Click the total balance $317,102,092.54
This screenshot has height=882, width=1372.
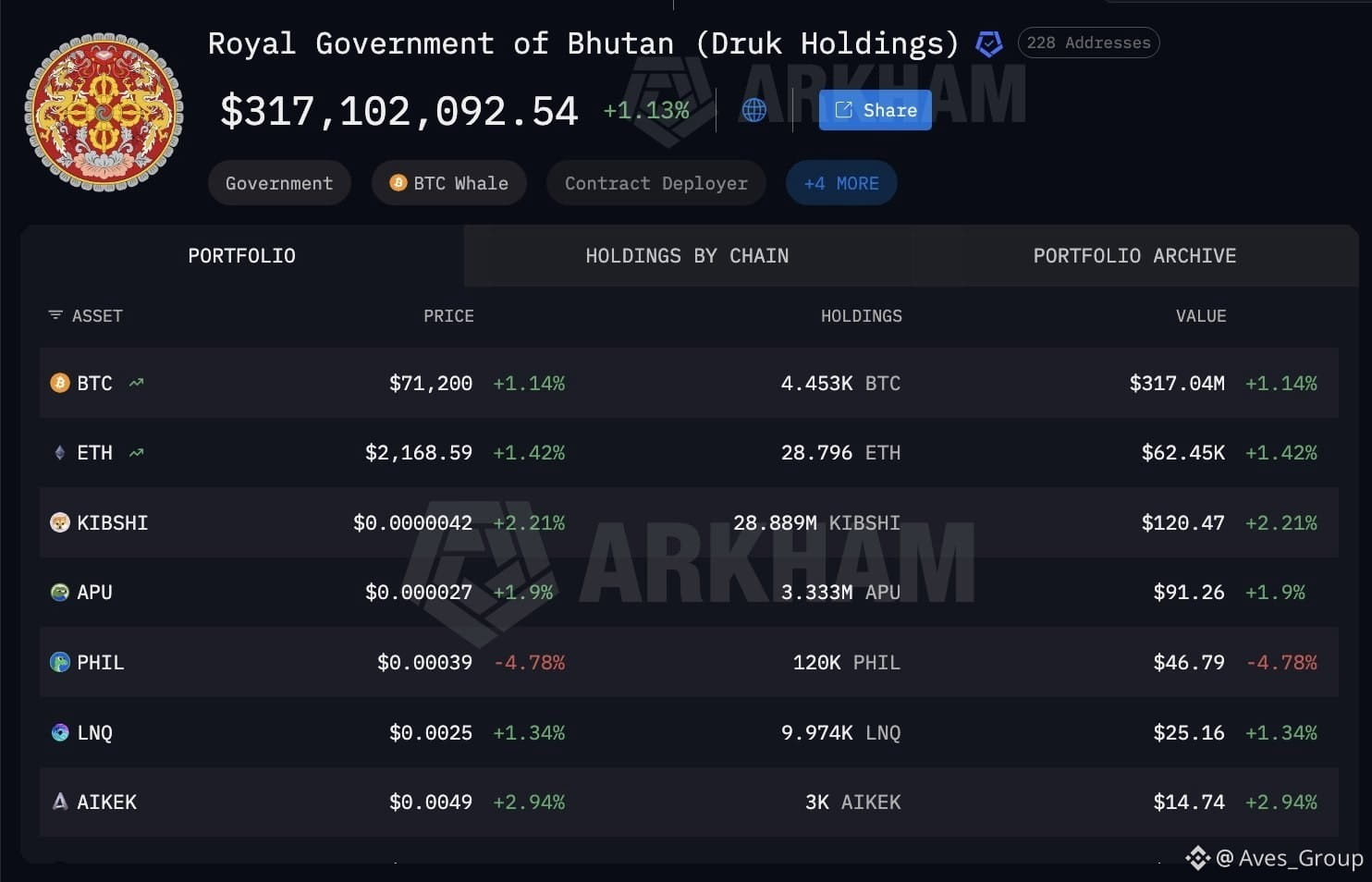point(399,111)
